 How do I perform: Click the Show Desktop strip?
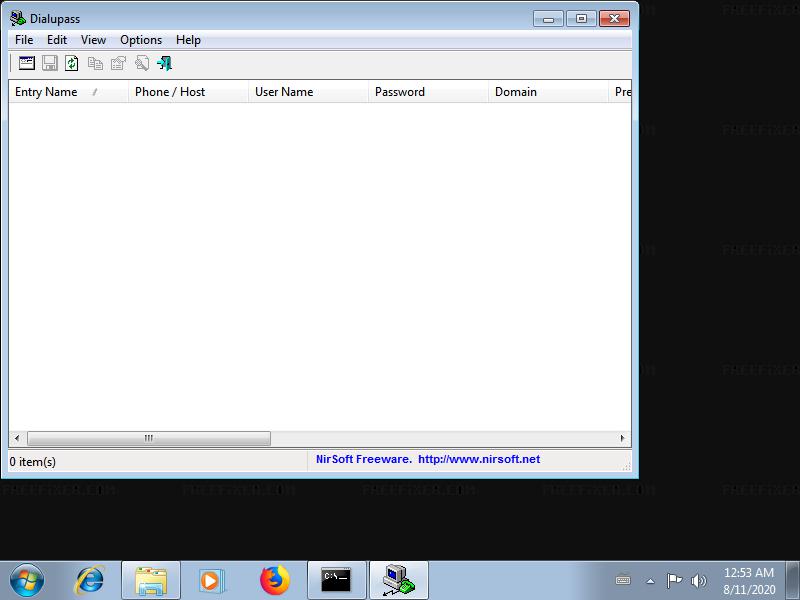tap(793, 581)
